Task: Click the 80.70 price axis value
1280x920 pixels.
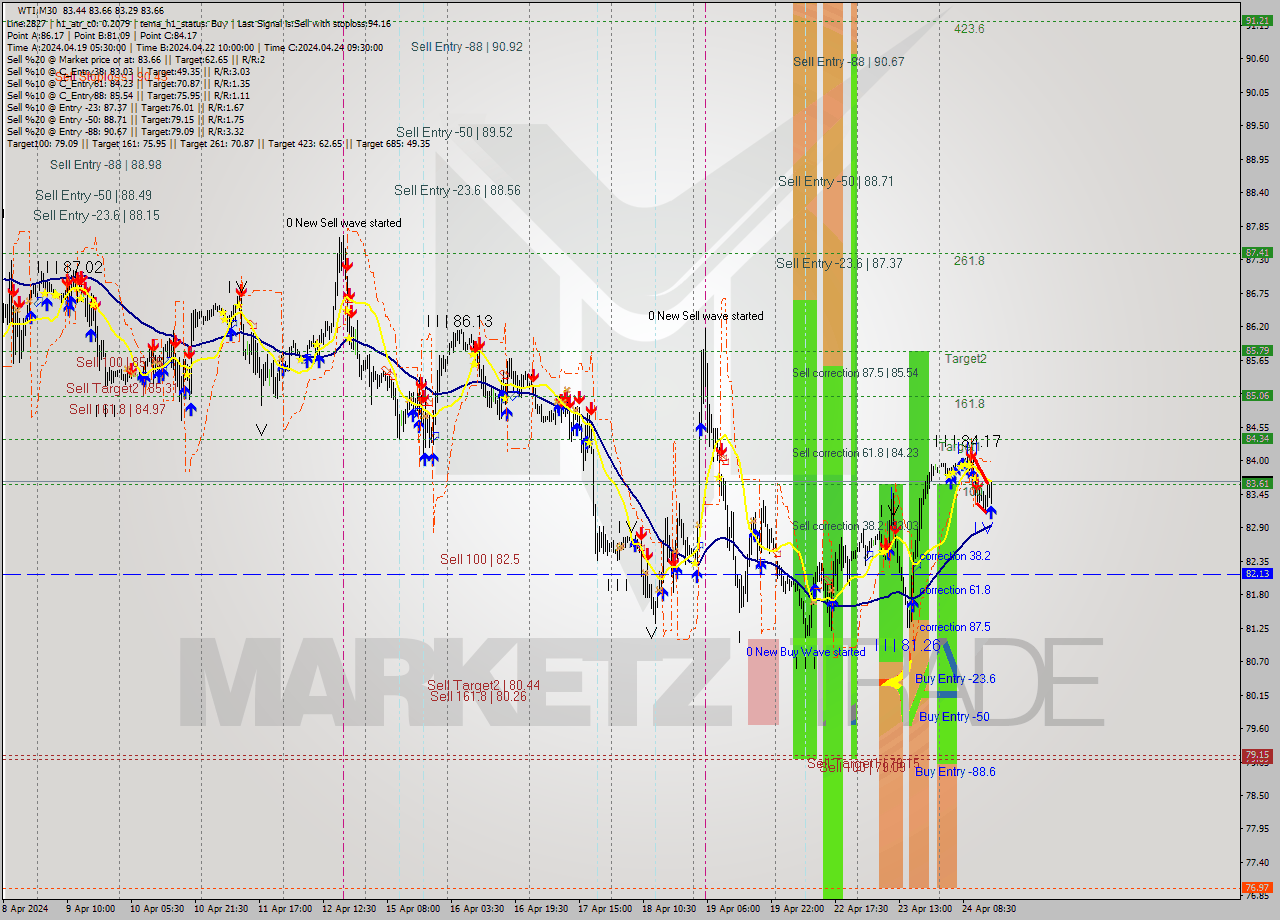Action: [1256, 662]
